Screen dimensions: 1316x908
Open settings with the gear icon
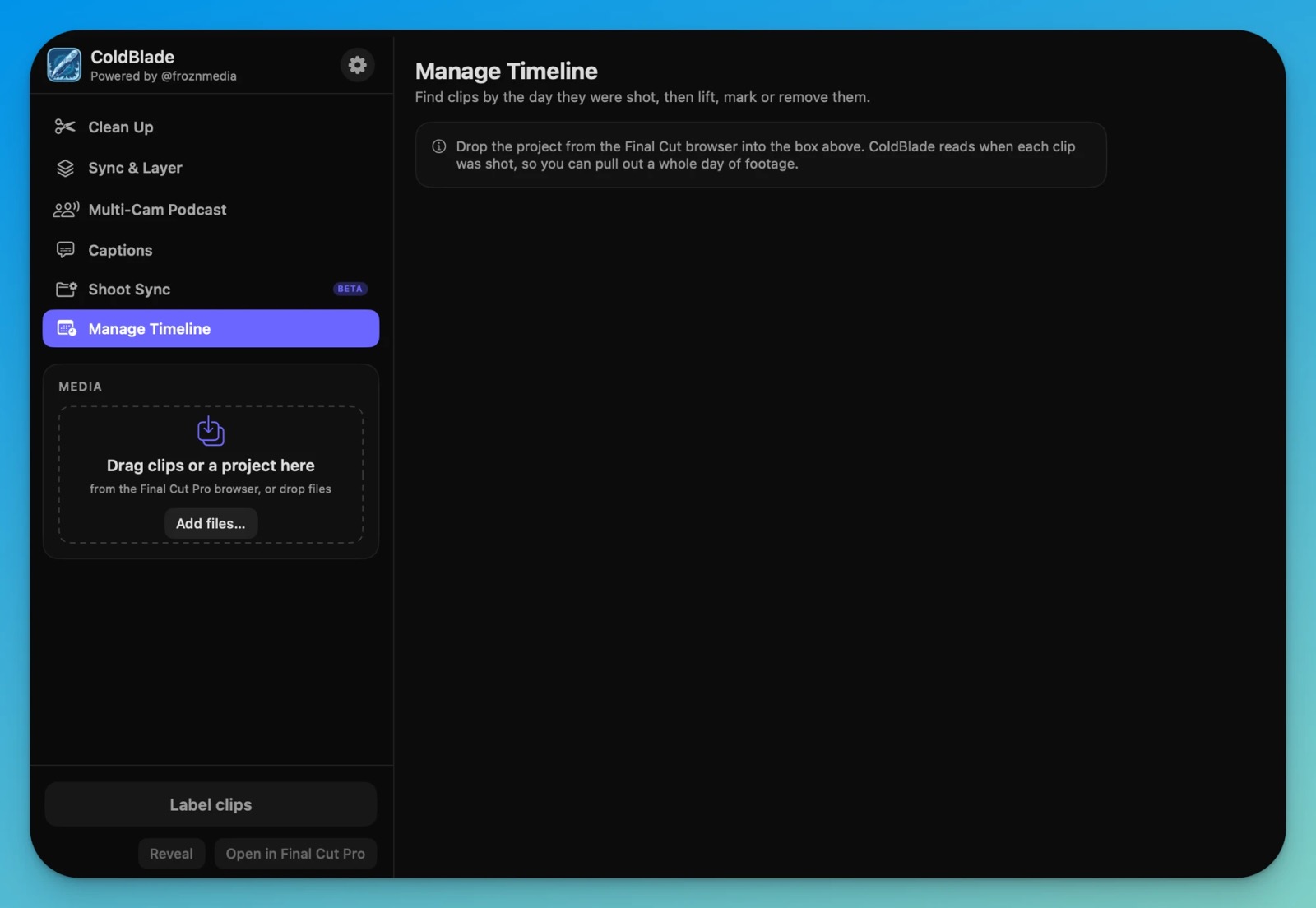pos(357,65)
